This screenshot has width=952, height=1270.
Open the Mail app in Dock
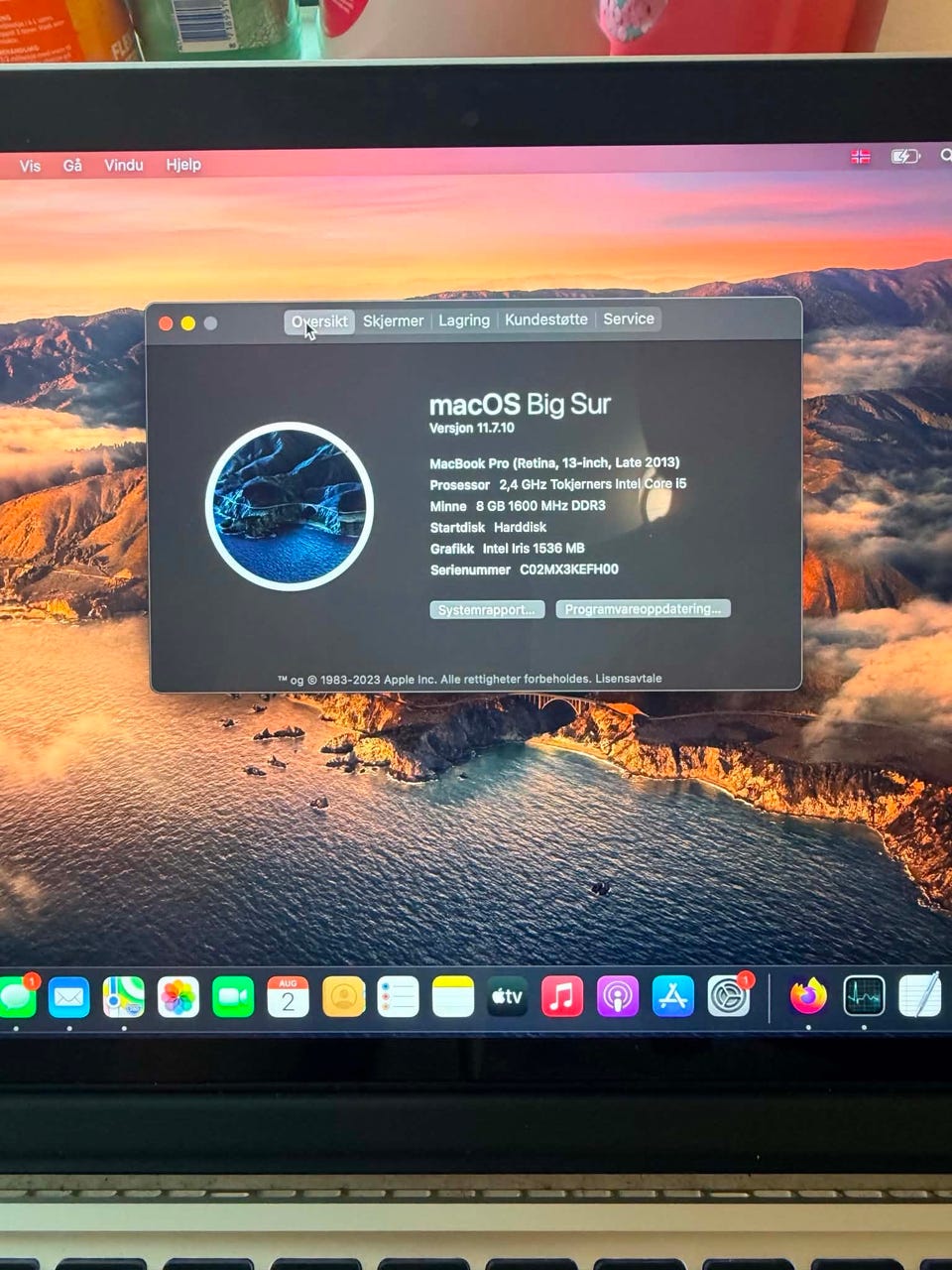pos(69,997)
